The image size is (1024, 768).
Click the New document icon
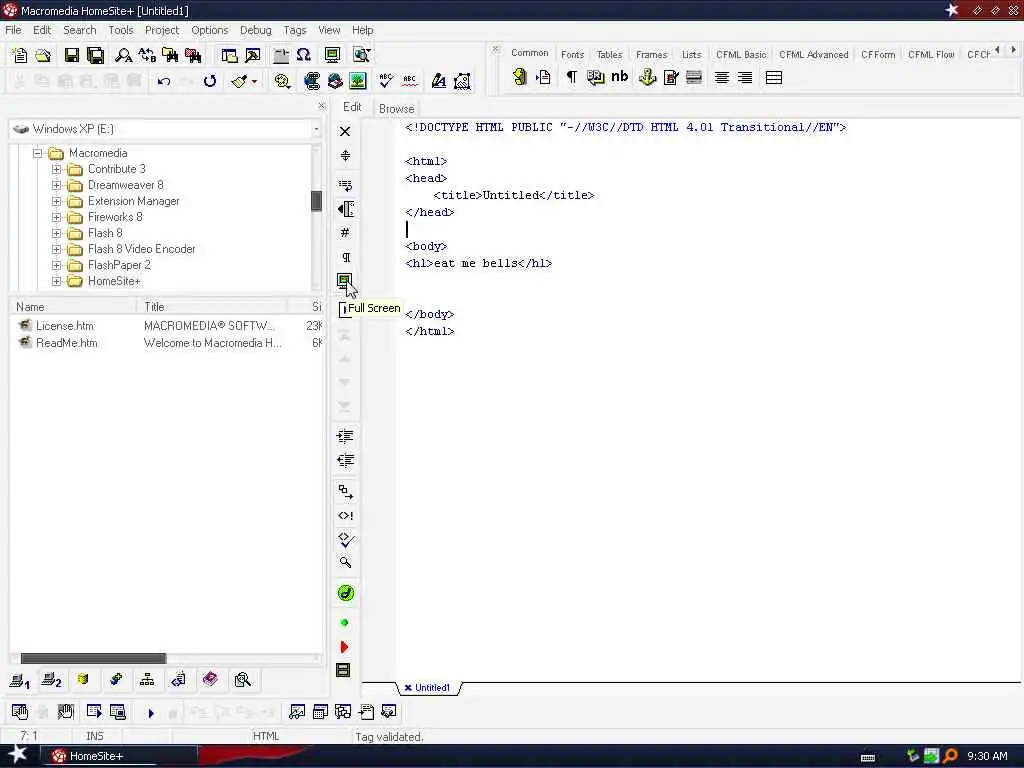point(20,56)
